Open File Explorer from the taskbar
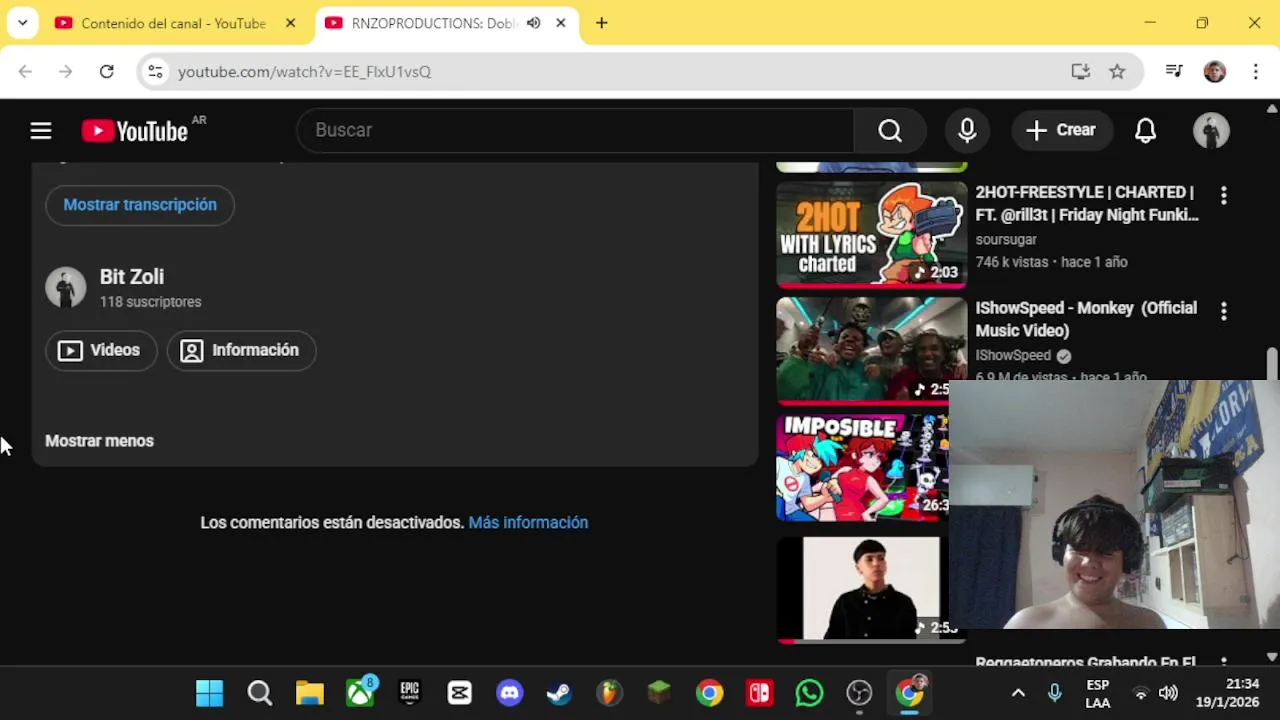This screenshot has width=1280, height=720. click(309, 693)
